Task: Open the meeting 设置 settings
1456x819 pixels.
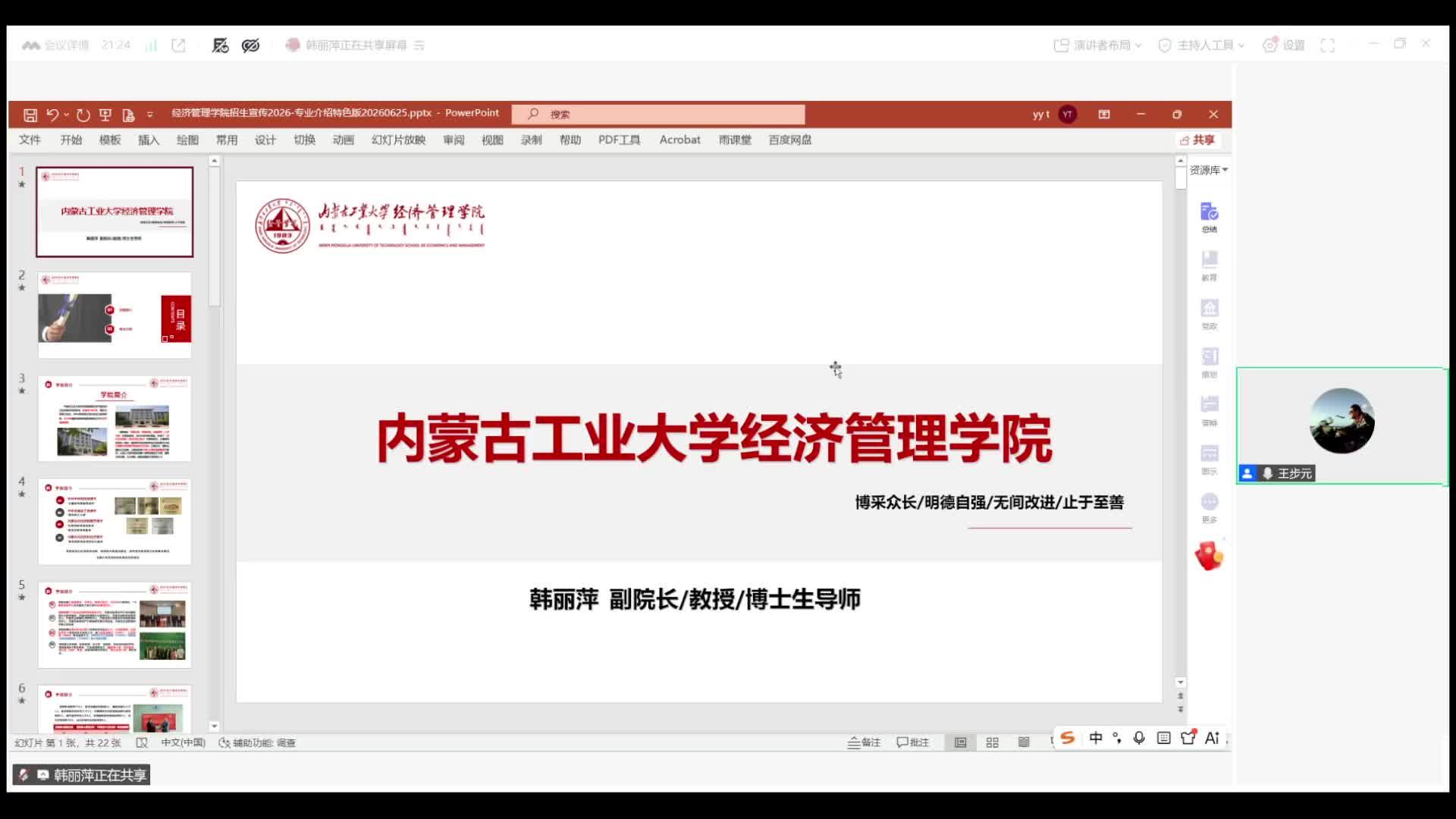Action: tap(1283, 45)
